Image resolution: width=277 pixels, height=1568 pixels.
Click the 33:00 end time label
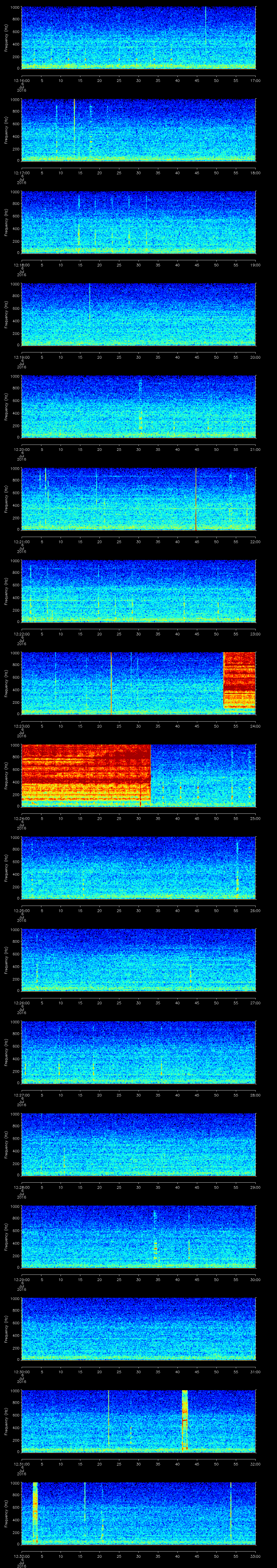point(255,1556)
